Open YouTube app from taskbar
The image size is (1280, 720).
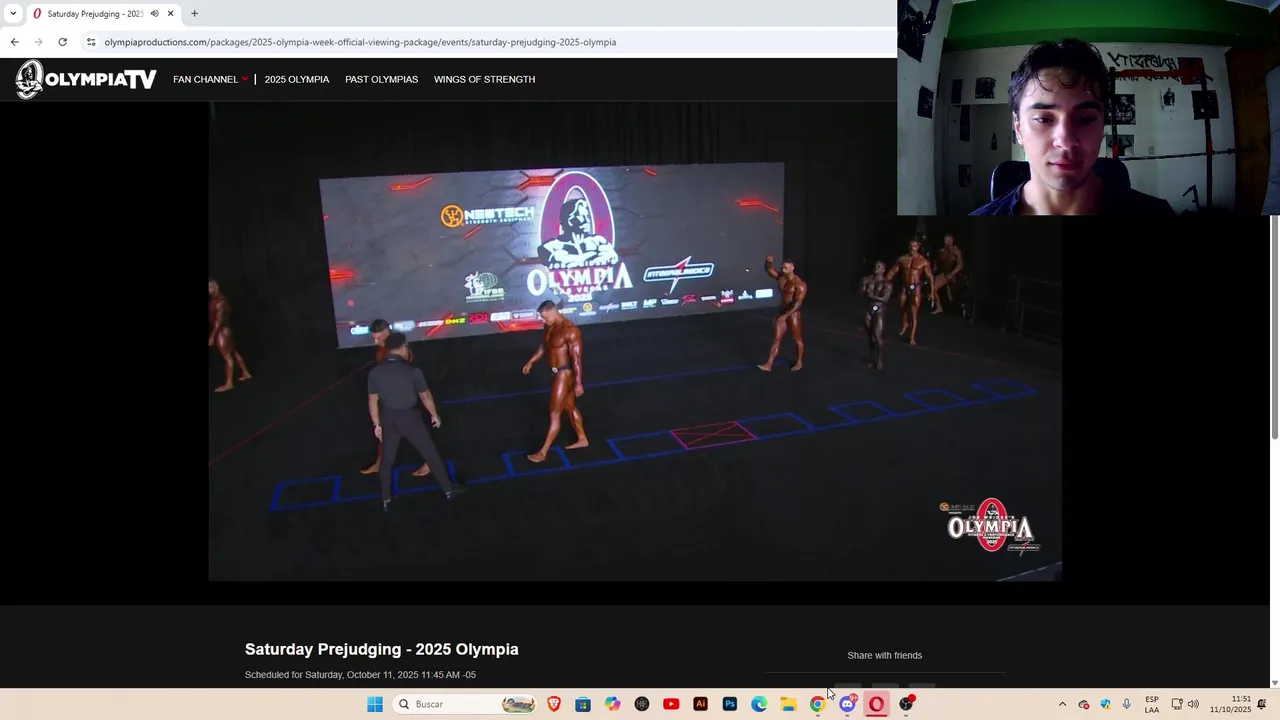[x=671, y=704]
